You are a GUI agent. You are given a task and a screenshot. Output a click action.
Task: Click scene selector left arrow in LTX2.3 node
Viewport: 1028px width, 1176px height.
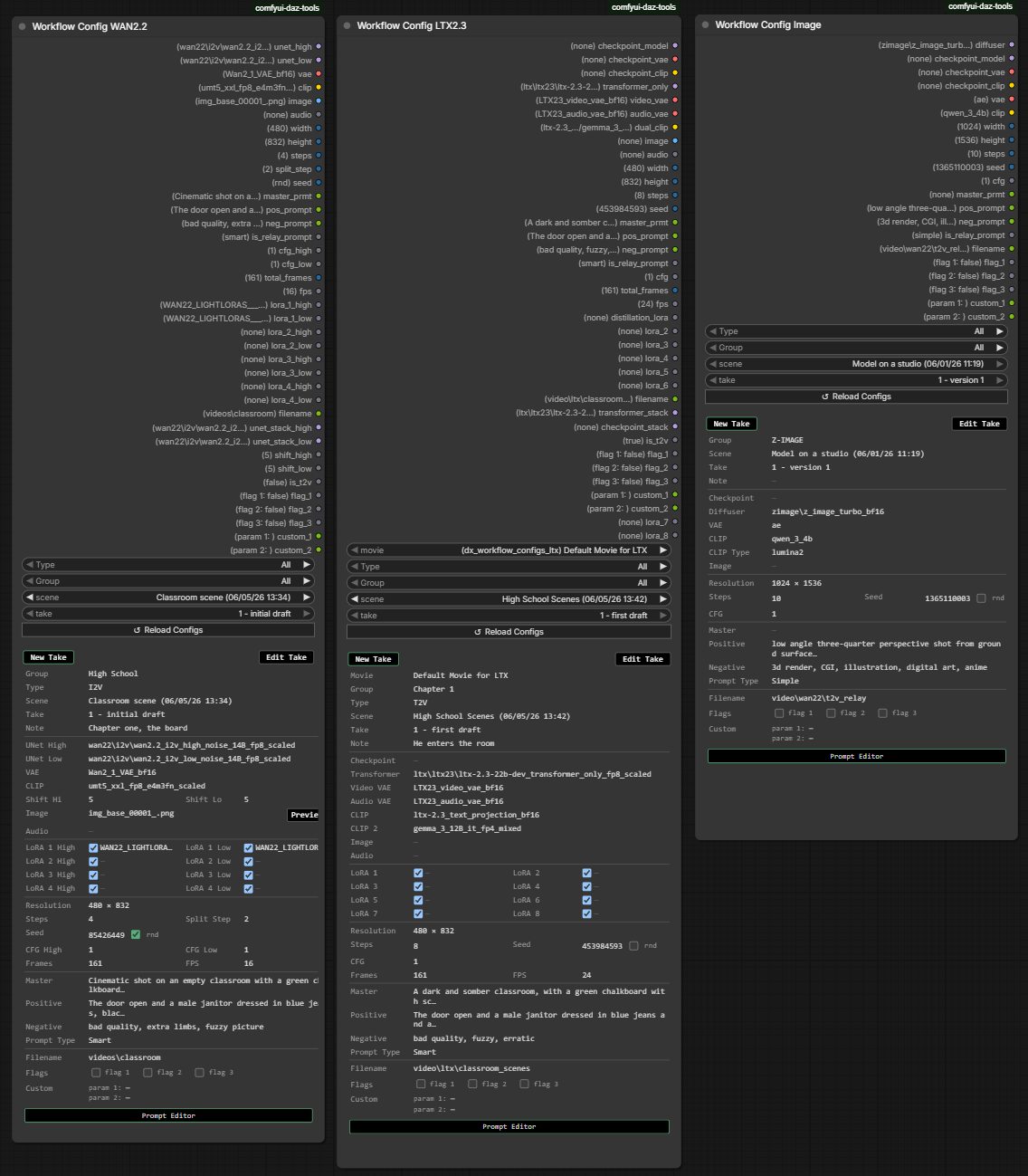(x=354, y=599)
